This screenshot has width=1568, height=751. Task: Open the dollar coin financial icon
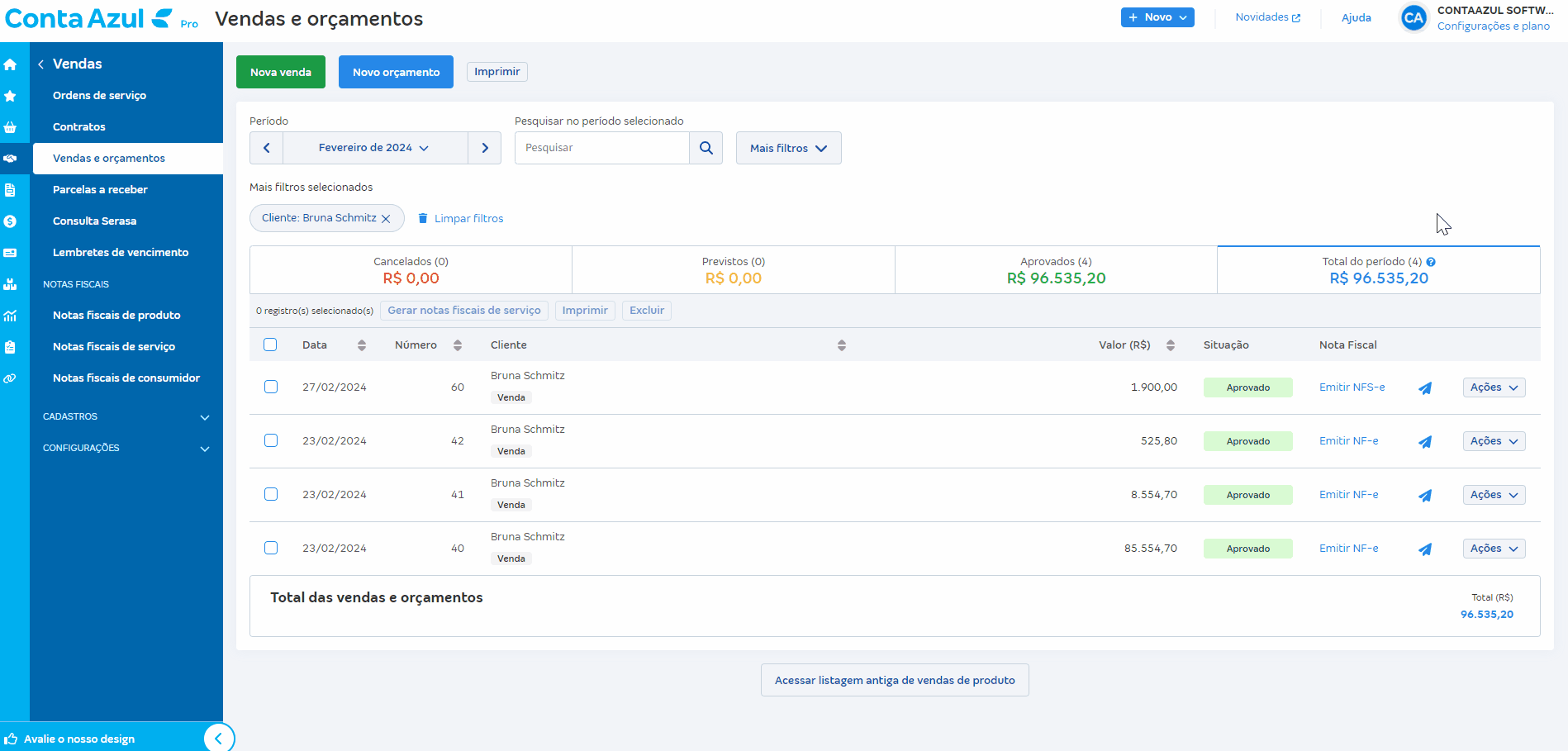[x=10, y=221]
